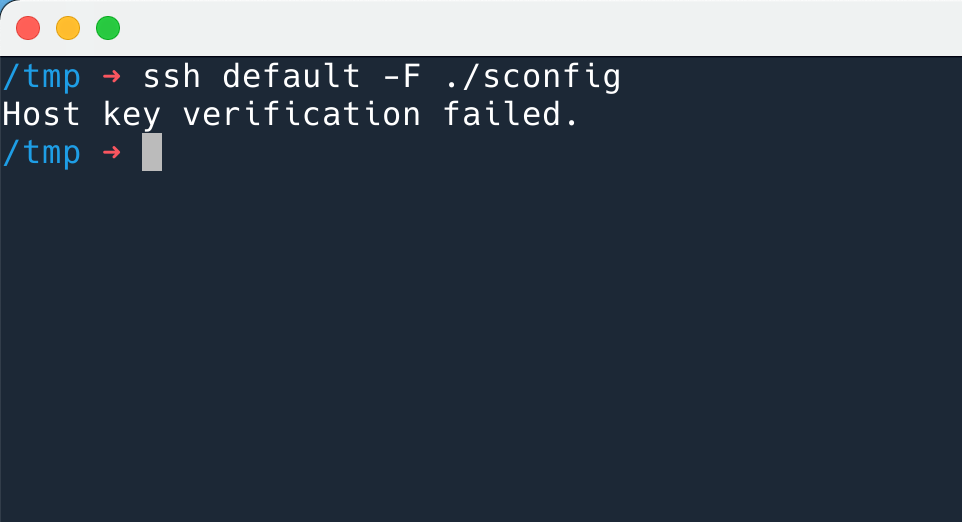Click the word ssh in the command
The image size is (962, 522).
tap(172, 78)
